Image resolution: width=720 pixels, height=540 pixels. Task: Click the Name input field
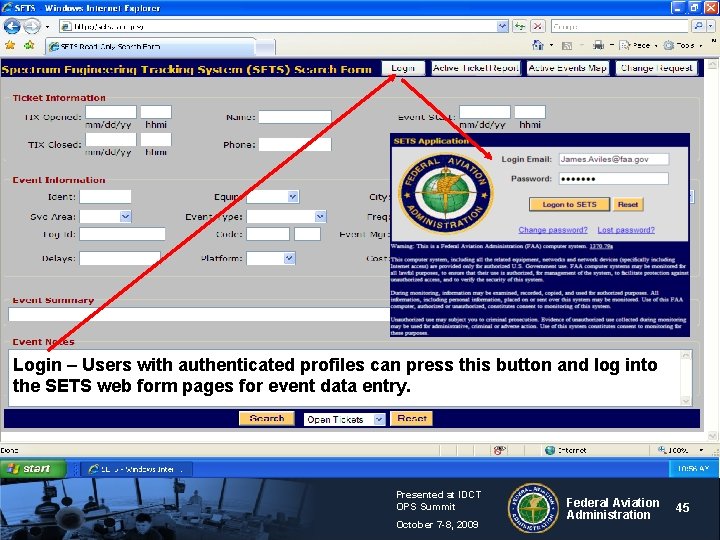click(x=295, y=117)
